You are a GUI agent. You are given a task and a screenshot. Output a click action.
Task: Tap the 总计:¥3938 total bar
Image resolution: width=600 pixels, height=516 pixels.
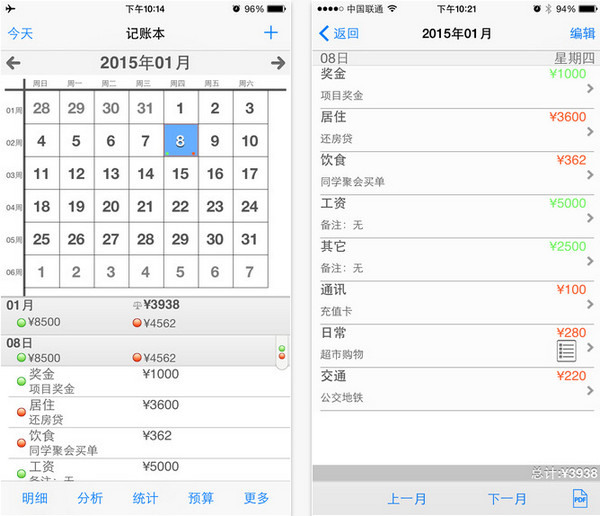click(x=456, y=473)
